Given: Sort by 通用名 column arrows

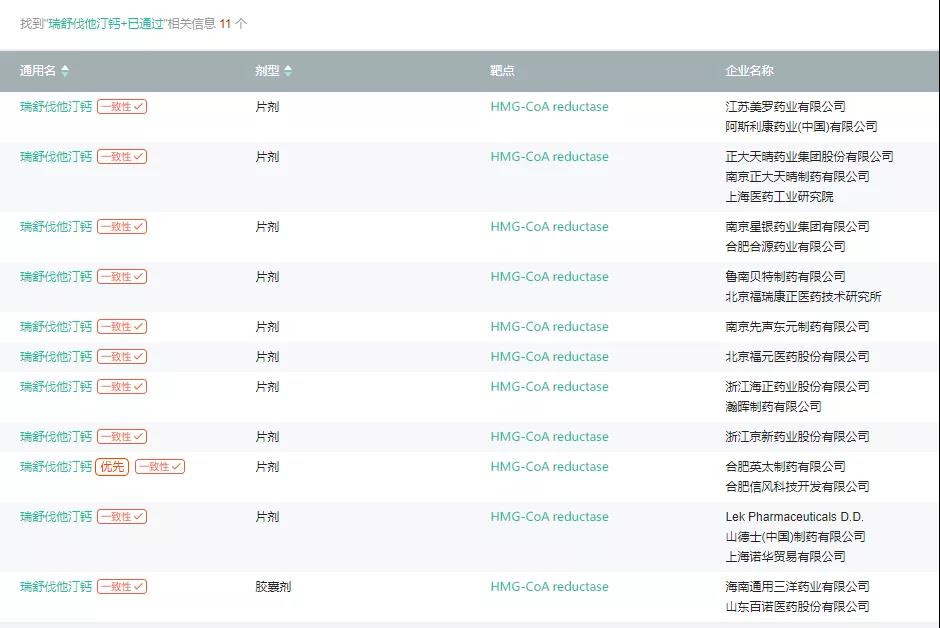Looking at the screenshot, I should coord(65,71).
